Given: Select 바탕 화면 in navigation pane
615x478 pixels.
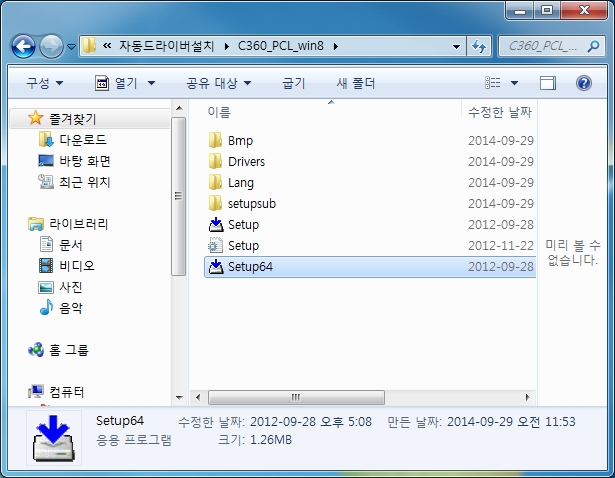Looking at the screenshot, I should (x=84, y=161).
